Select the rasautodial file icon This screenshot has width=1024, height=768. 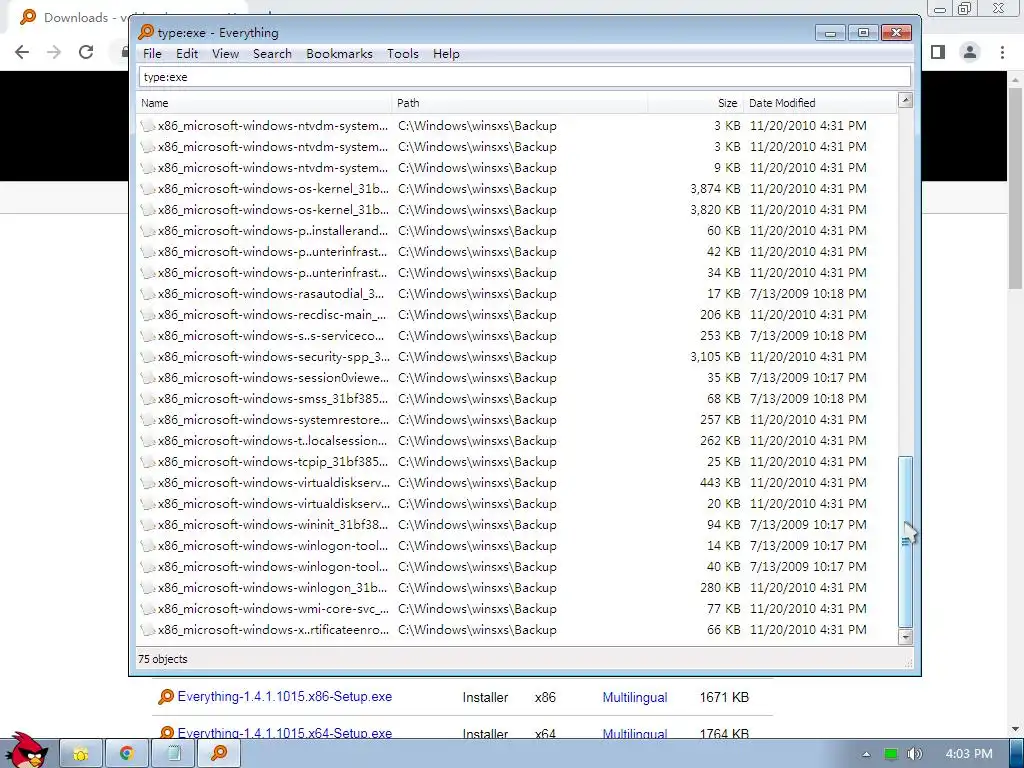pyautogui.click(x=148, y=294)
